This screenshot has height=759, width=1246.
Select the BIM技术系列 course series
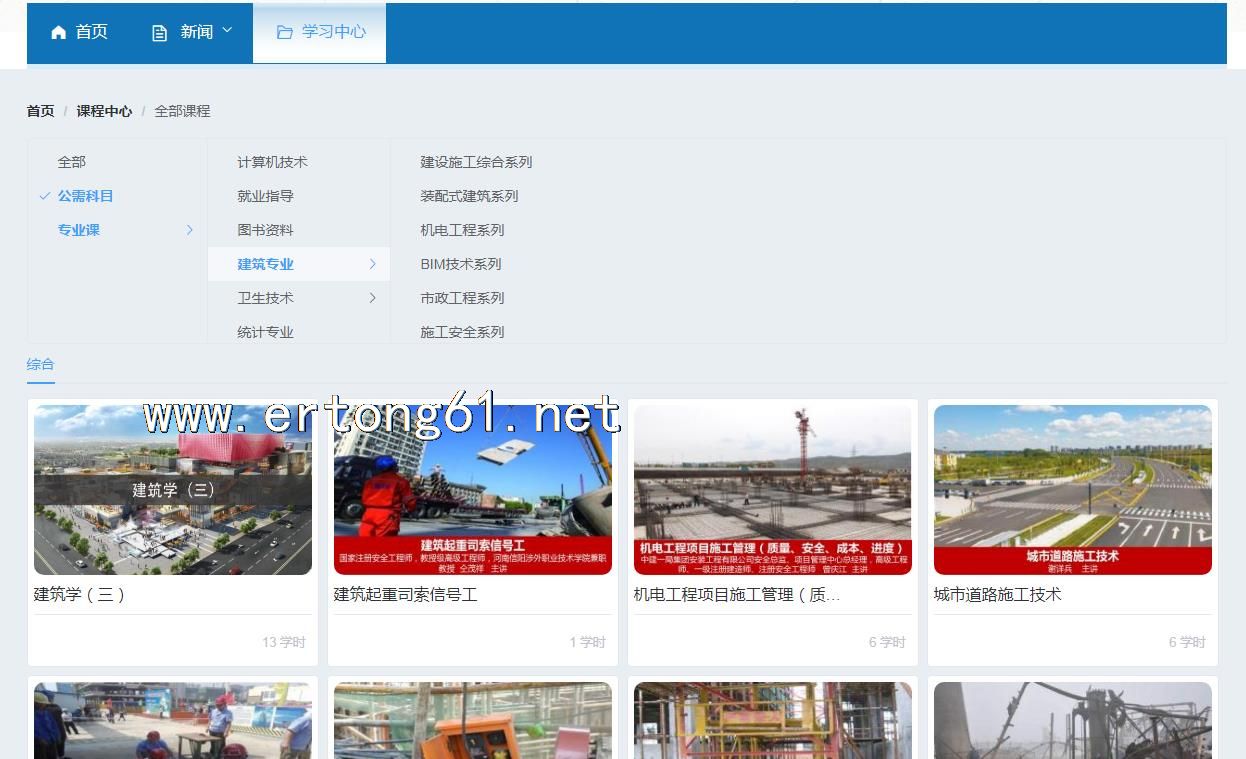[x=460, y=264]
